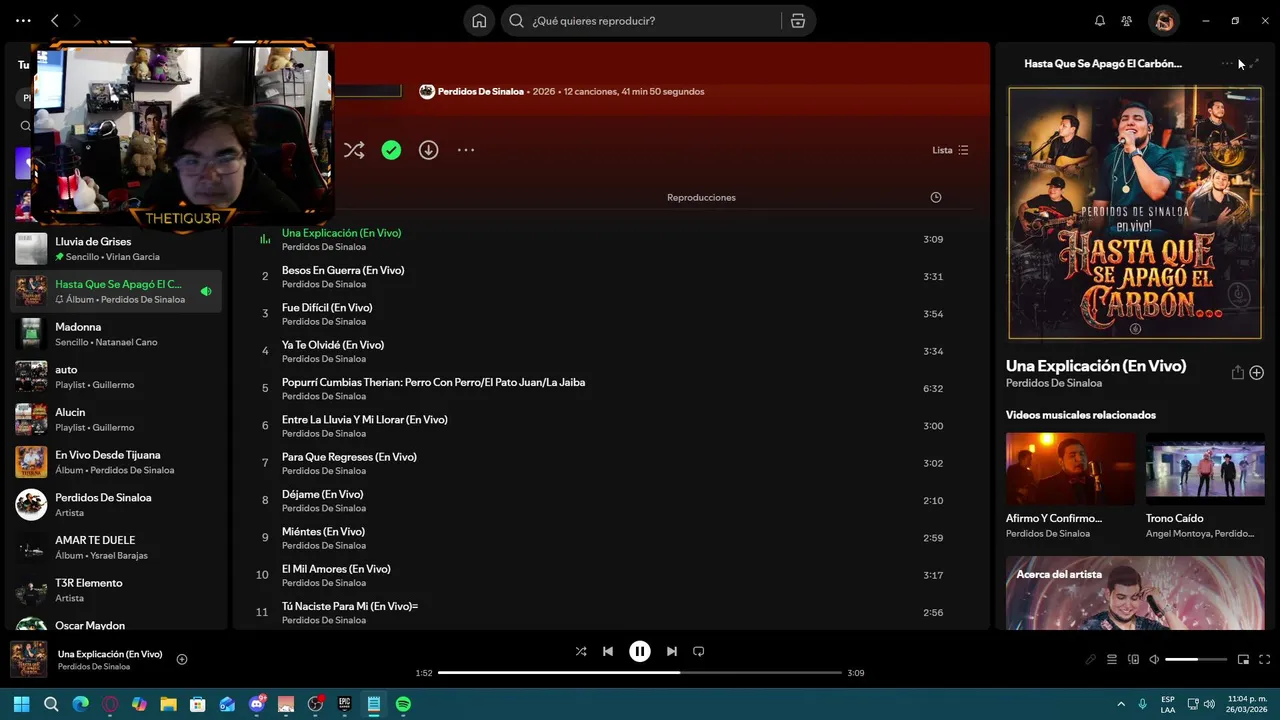1280x720 pixels.
Task: Open the play queue
Action: click(1111, 659)
